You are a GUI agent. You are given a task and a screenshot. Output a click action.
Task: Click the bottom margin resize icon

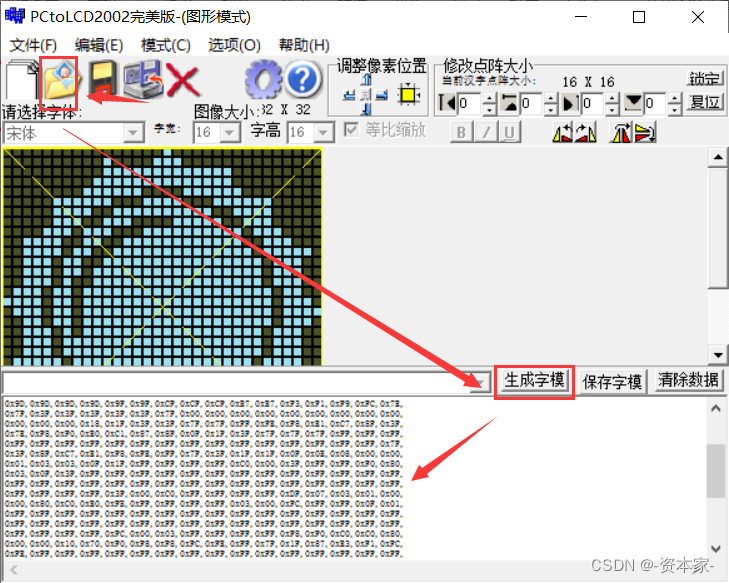633,103
